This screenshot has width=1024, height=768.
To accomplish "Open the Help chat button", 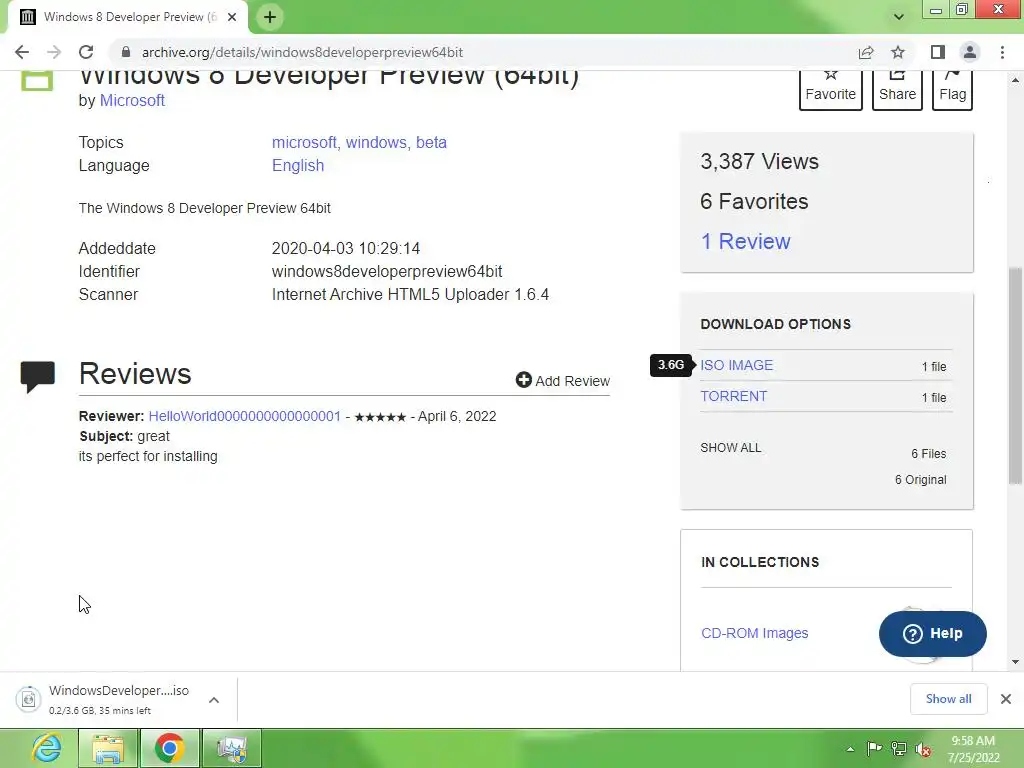I will (x=933, y=633).
